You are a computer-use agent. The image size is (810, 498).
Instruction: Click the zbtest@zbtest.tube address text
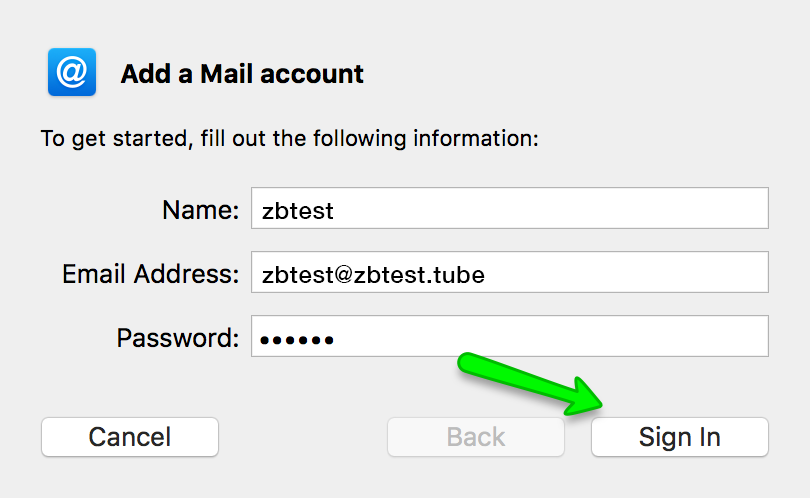click(x=372, y=274)
